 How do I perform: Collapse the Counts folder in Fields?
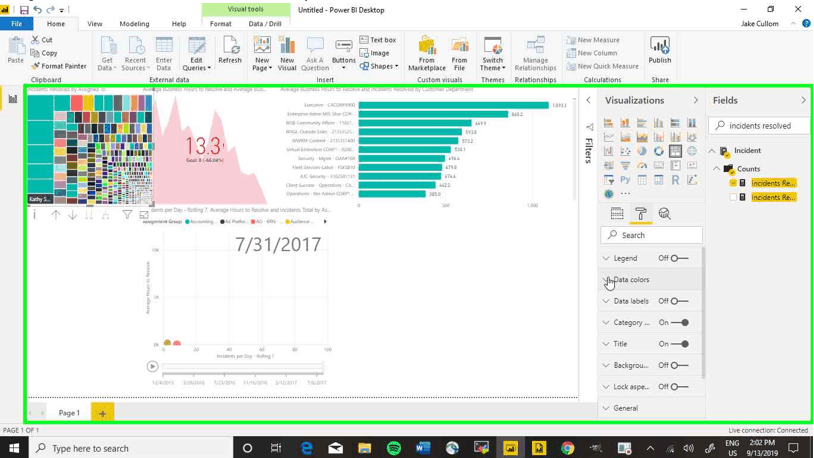click(x=716, y=169)
